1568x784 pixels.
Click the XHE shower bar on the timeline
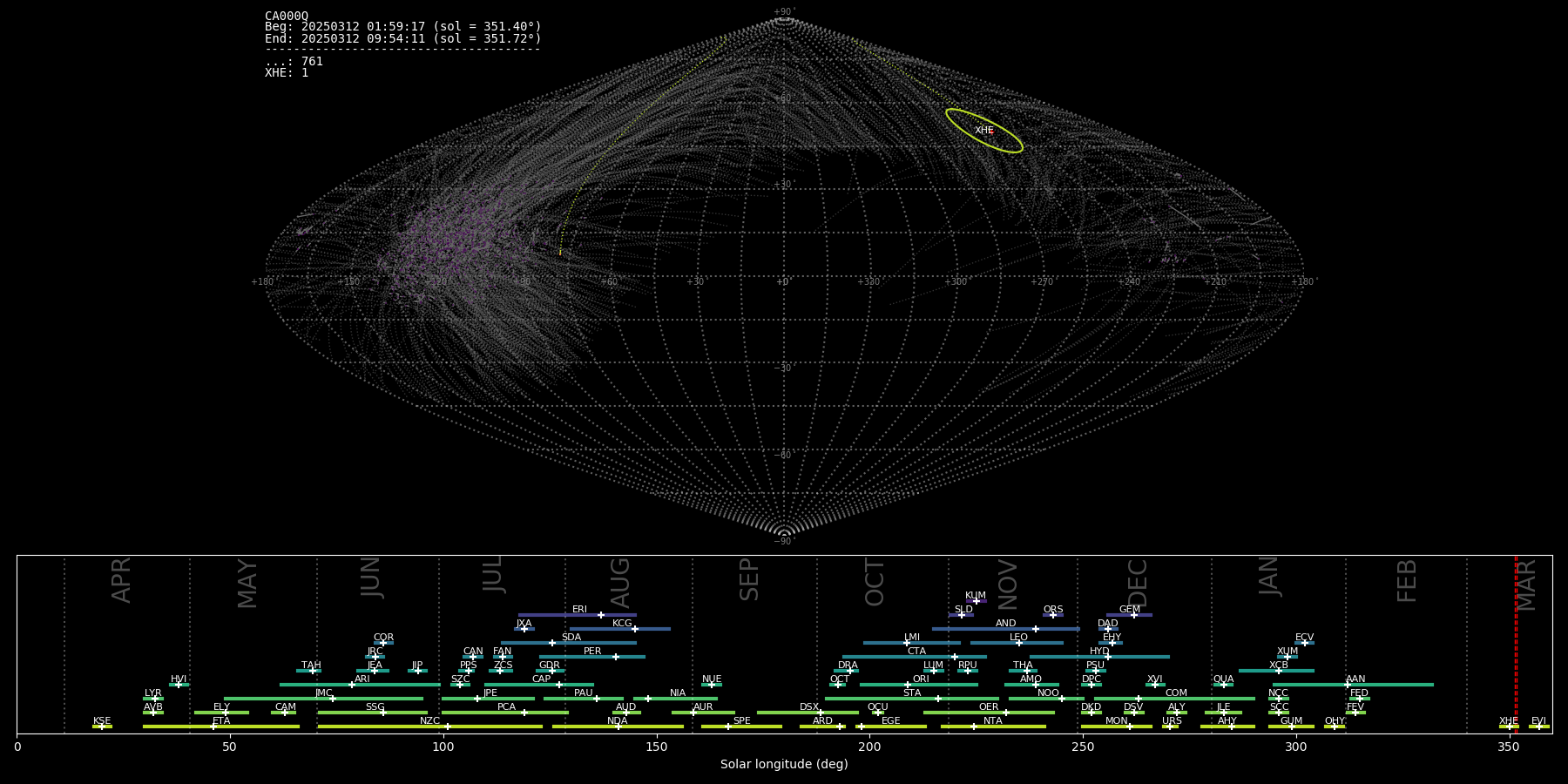click(1509, 727)
